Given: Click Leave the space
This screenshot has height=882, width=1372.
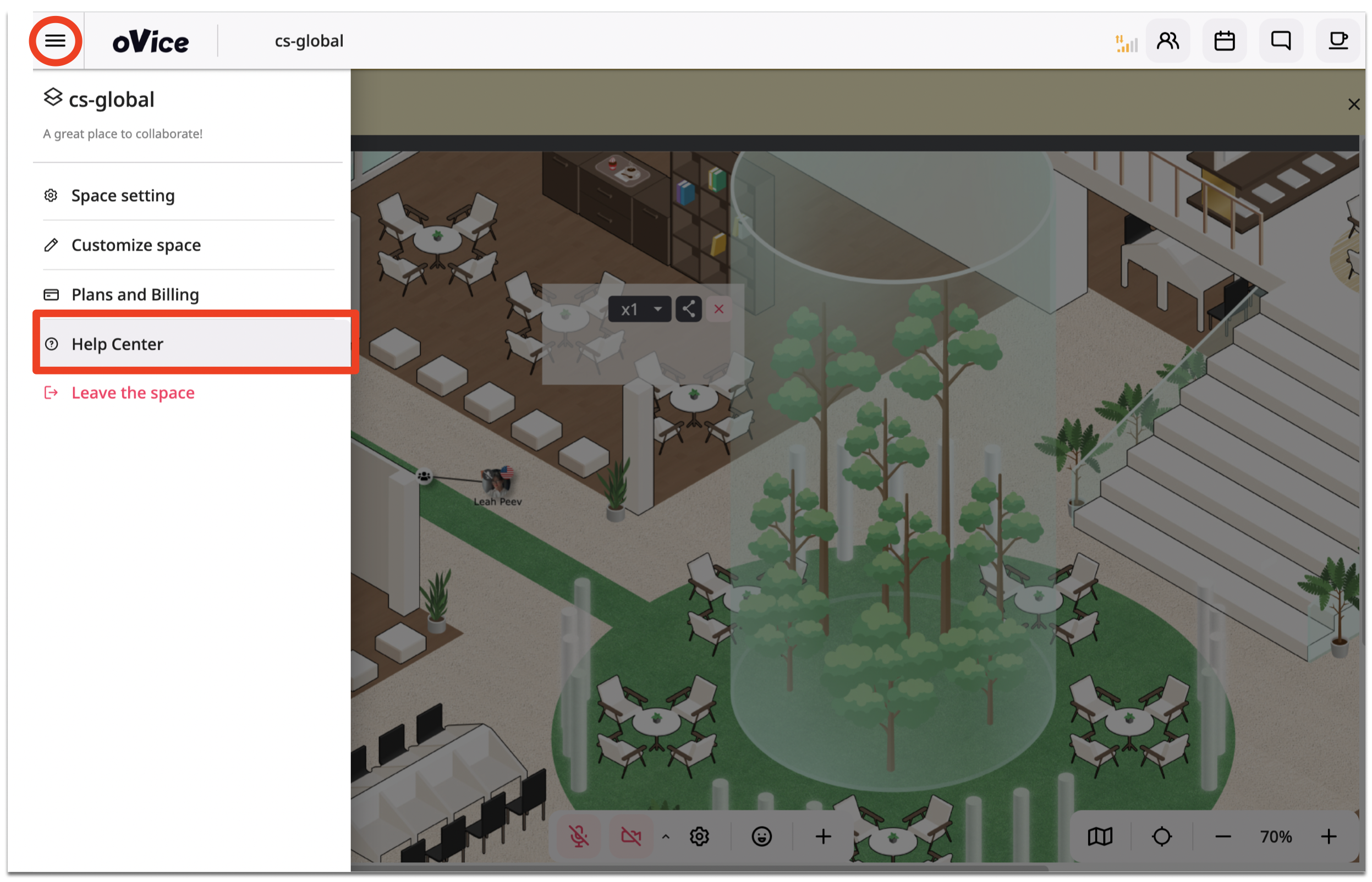Looking at the screenshot, I should point(133,392).
